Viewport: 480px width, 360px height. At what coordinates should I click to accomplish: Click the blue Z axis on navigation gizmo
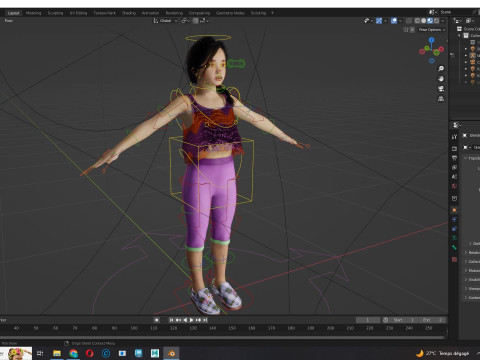pyautogui.click(x=432, y=40)
